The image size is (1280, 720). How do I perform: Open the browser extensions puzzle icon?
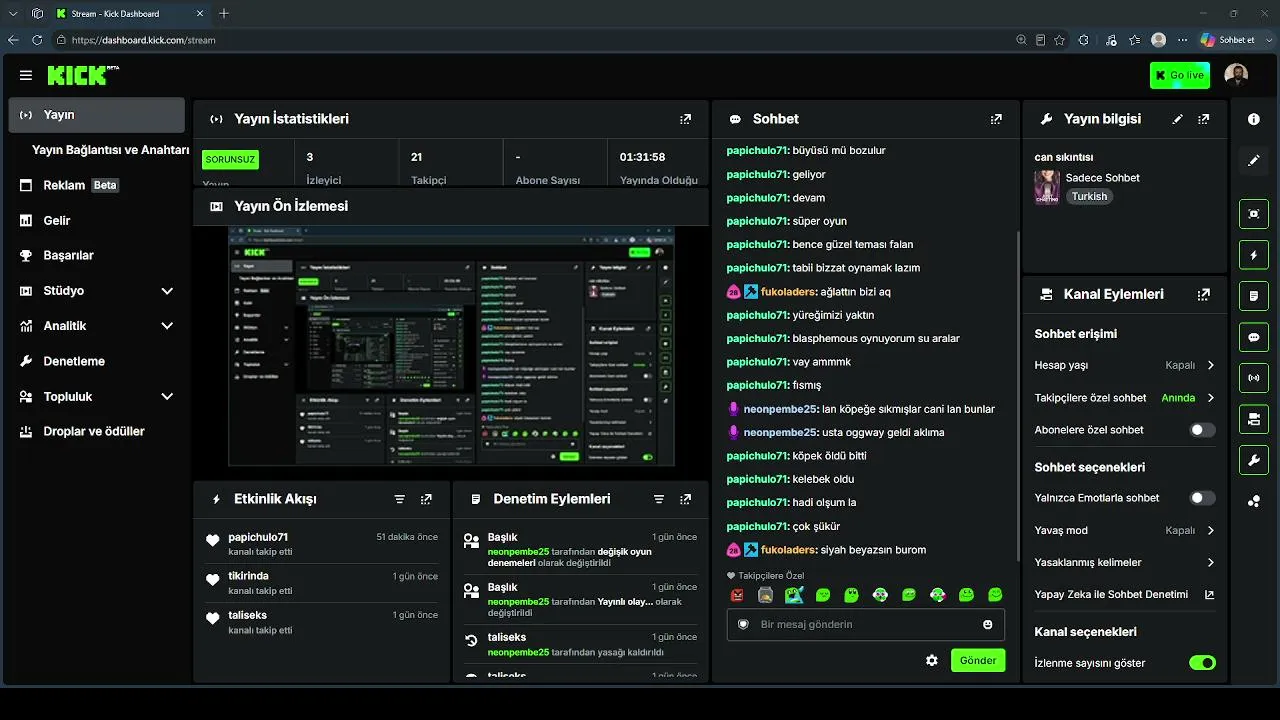(x=1084, y=40)
